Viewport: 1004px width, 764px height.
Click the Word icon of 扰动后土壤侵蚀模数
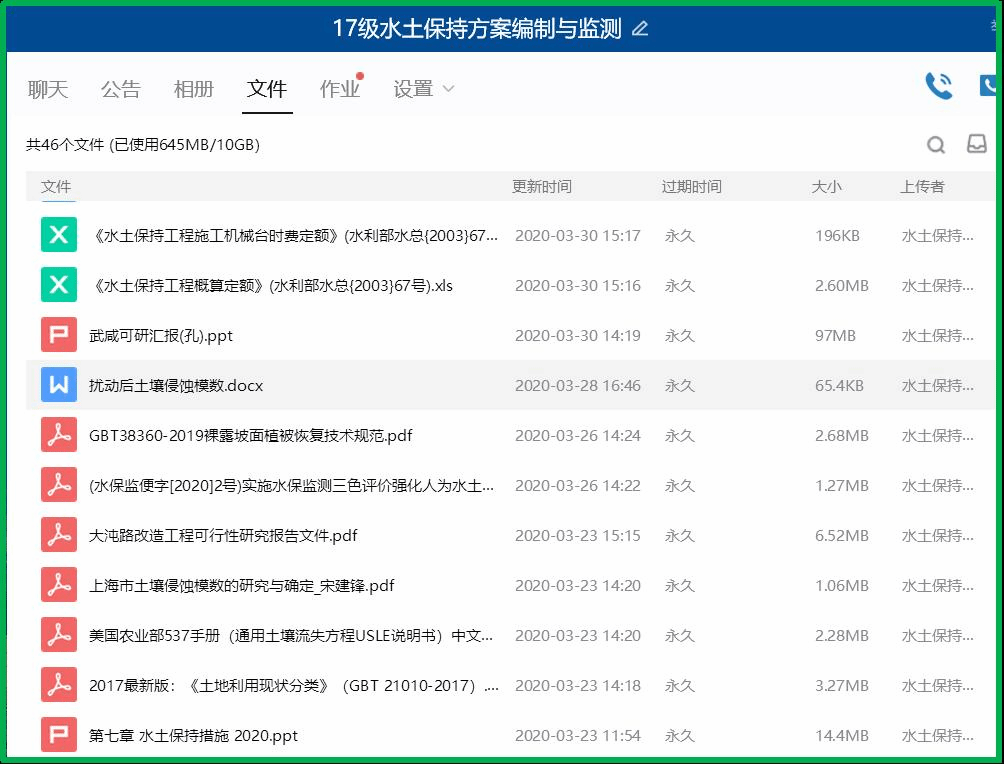[x=59, y=384]
